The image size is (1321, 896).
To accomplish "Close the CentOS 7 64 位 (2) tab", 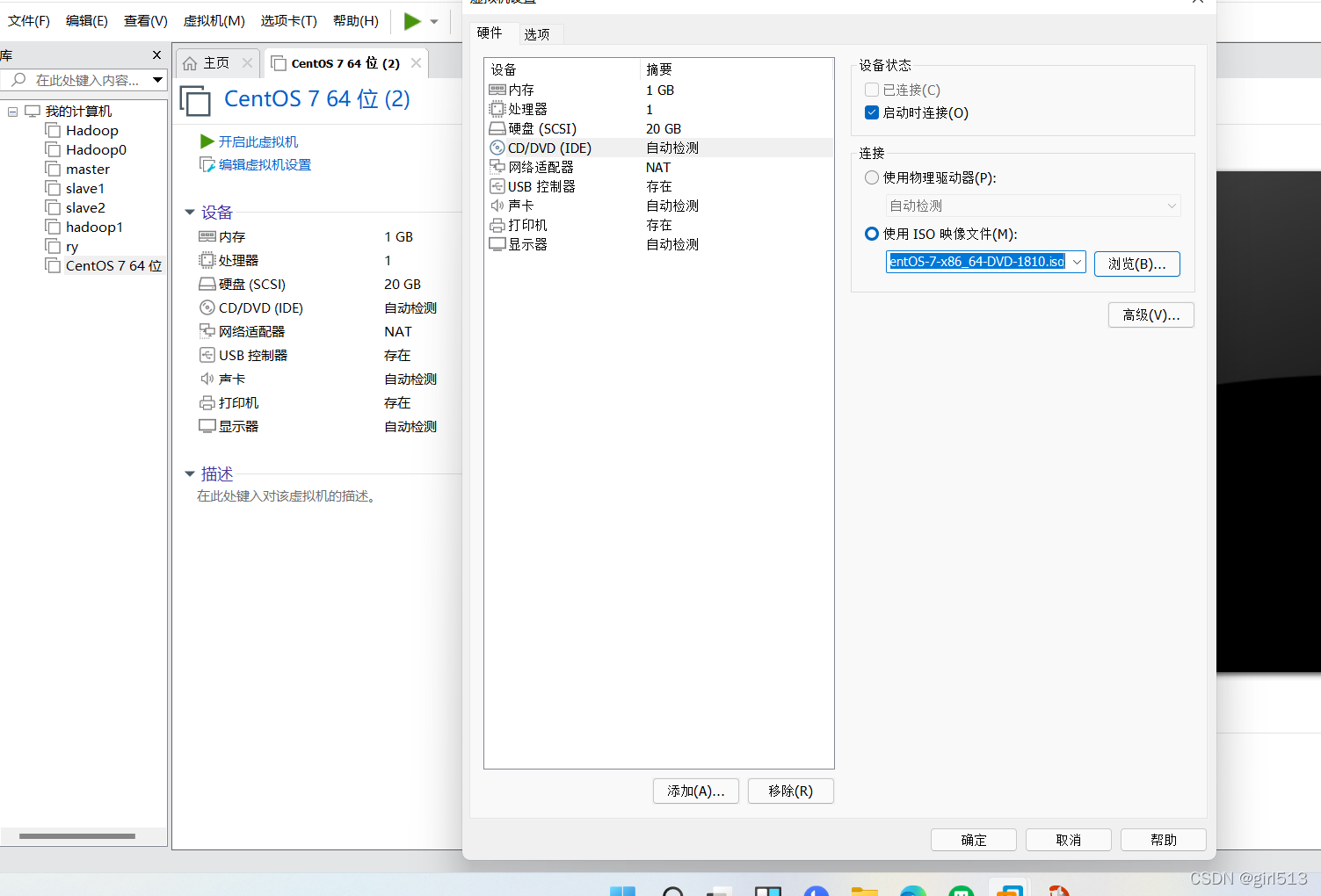I will [416, 63].
